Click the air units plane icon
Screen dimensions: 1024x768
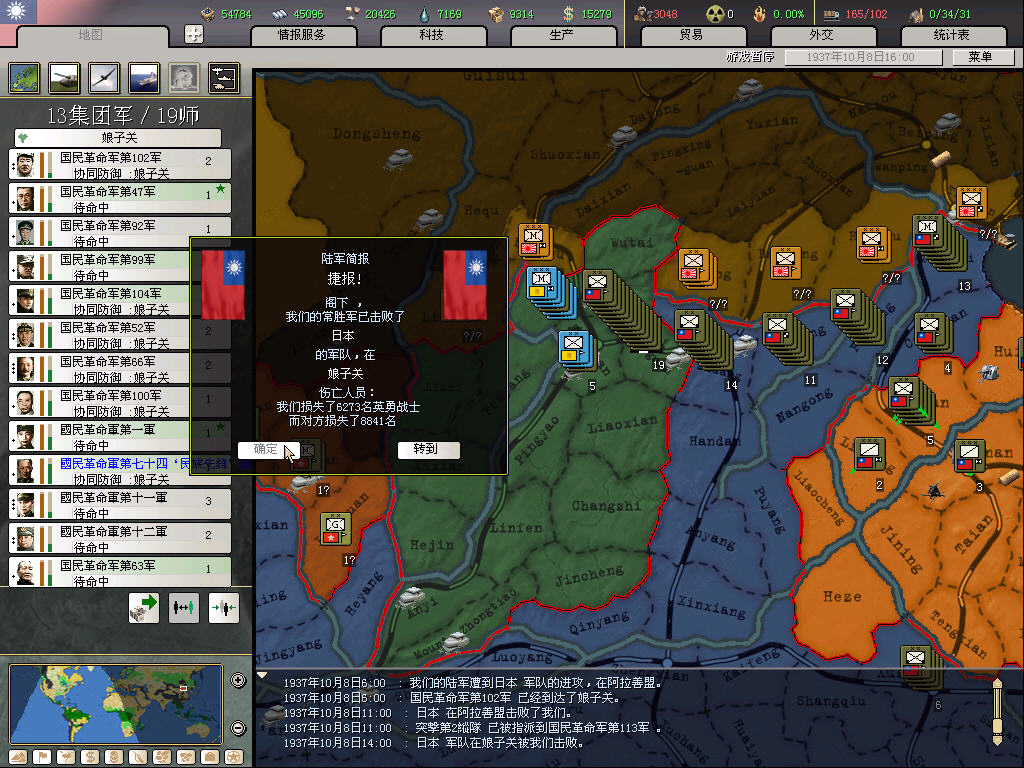(x=103, y=78)
